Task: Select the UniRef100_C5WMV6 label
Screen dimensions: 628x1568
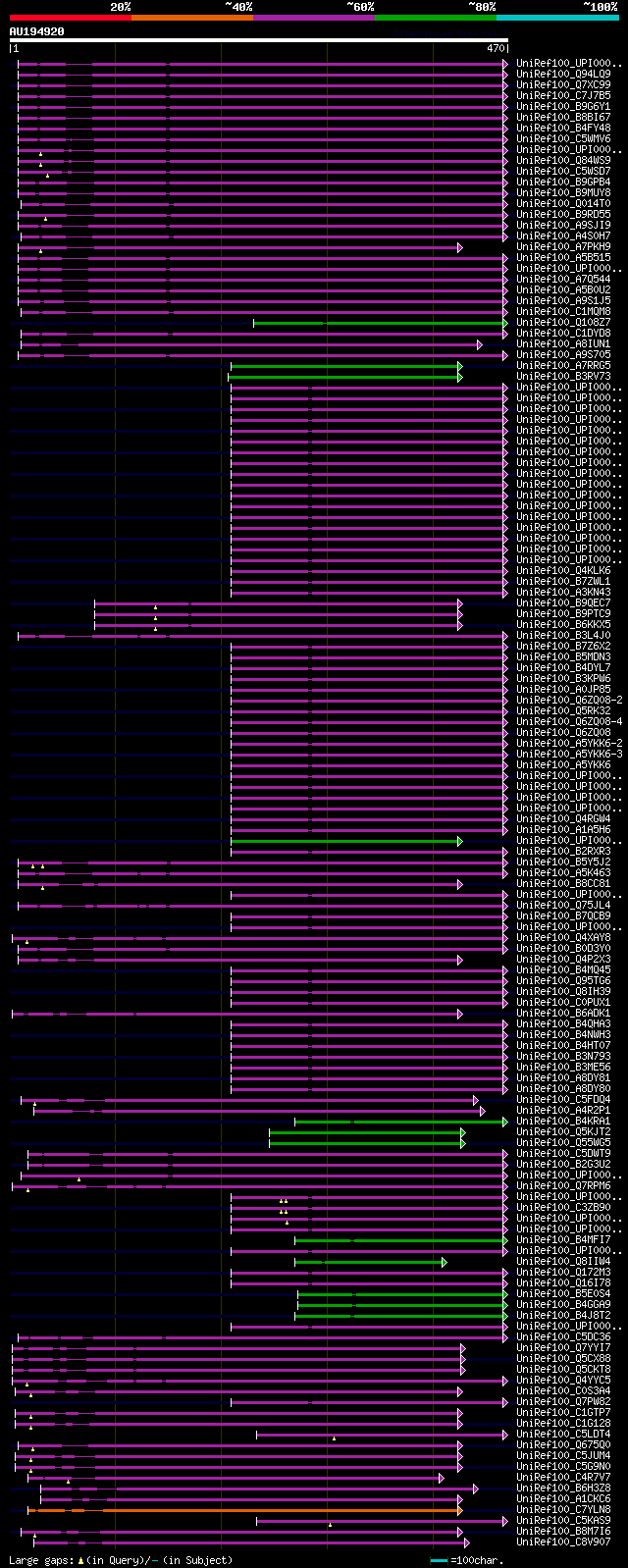Action: tap(563, 138)
